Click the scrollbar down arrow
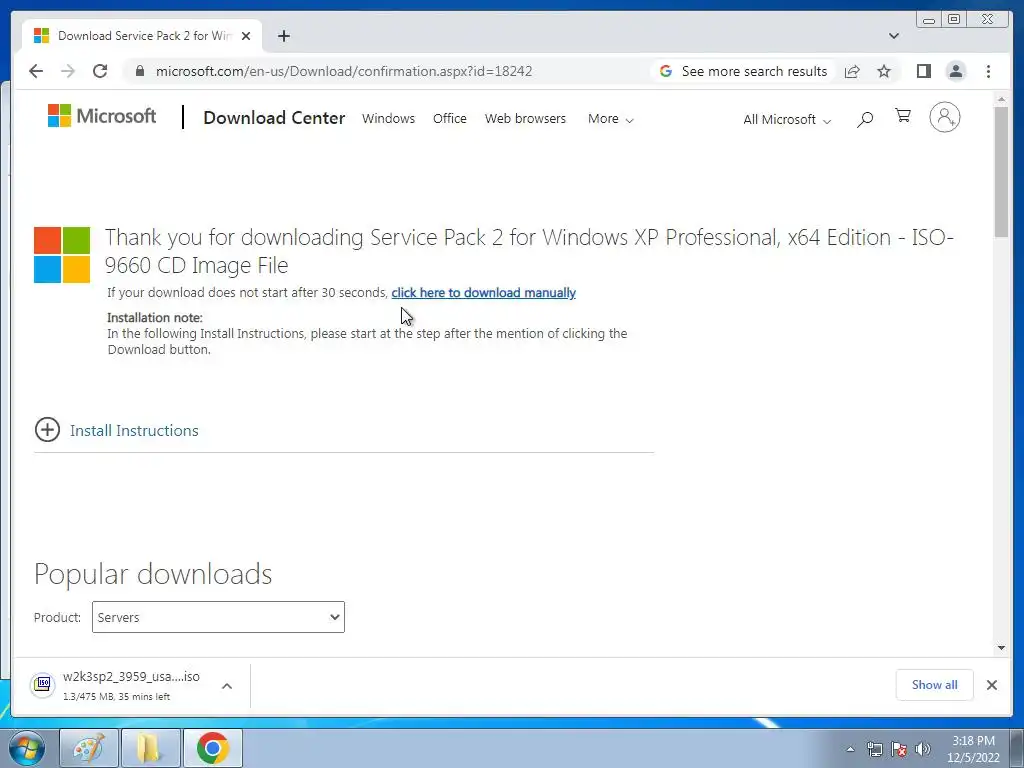This screenshot has height=768, width=1024. point(1001,648)
